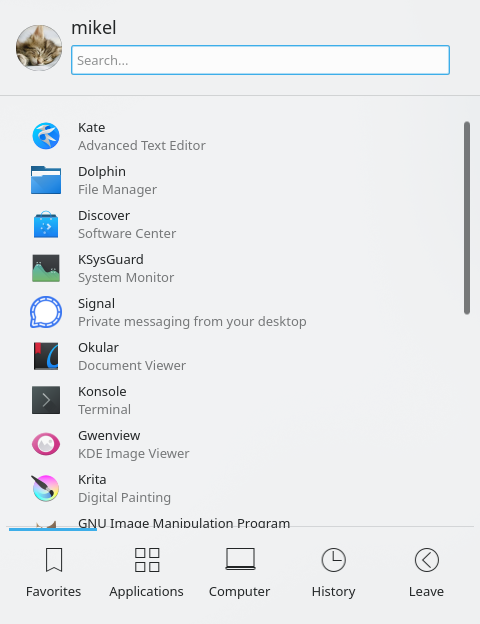
Task: Select the Krita entry name
Action: [92, 480]
